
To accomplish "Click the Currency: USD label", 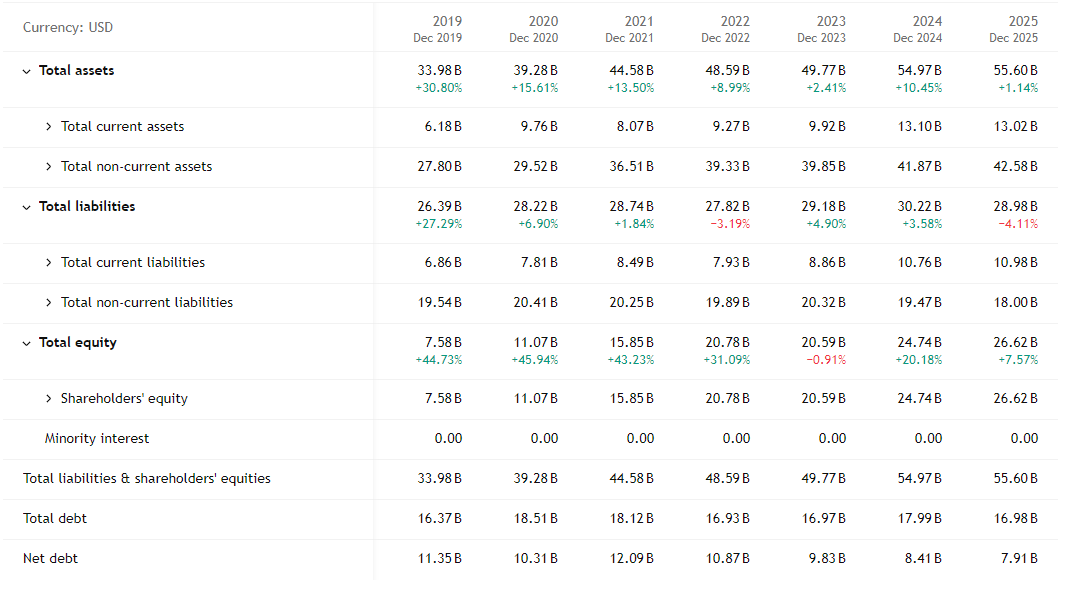I will click(68, 28).
